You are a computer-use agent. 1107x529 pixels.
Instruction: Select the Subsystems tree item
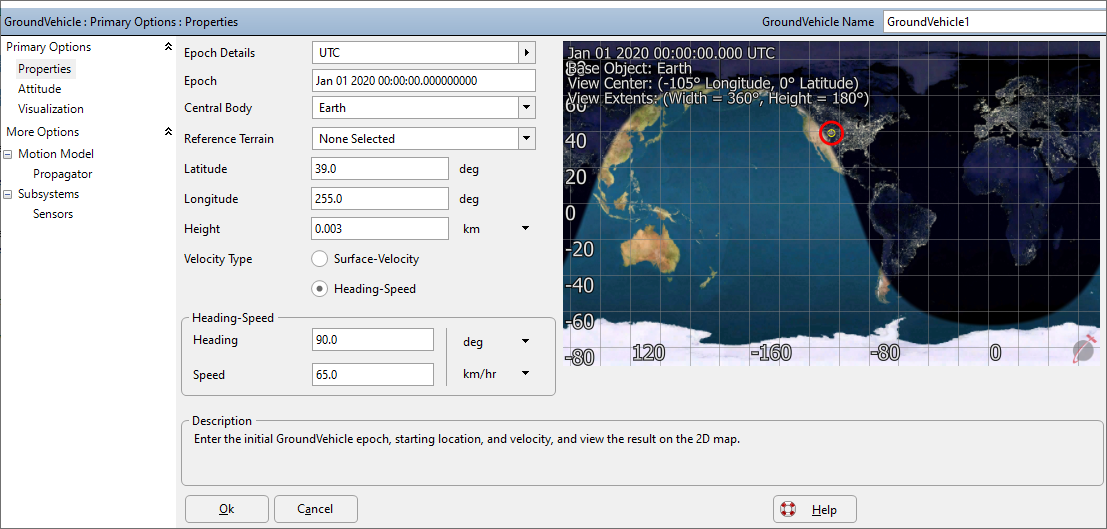(48, 194)
